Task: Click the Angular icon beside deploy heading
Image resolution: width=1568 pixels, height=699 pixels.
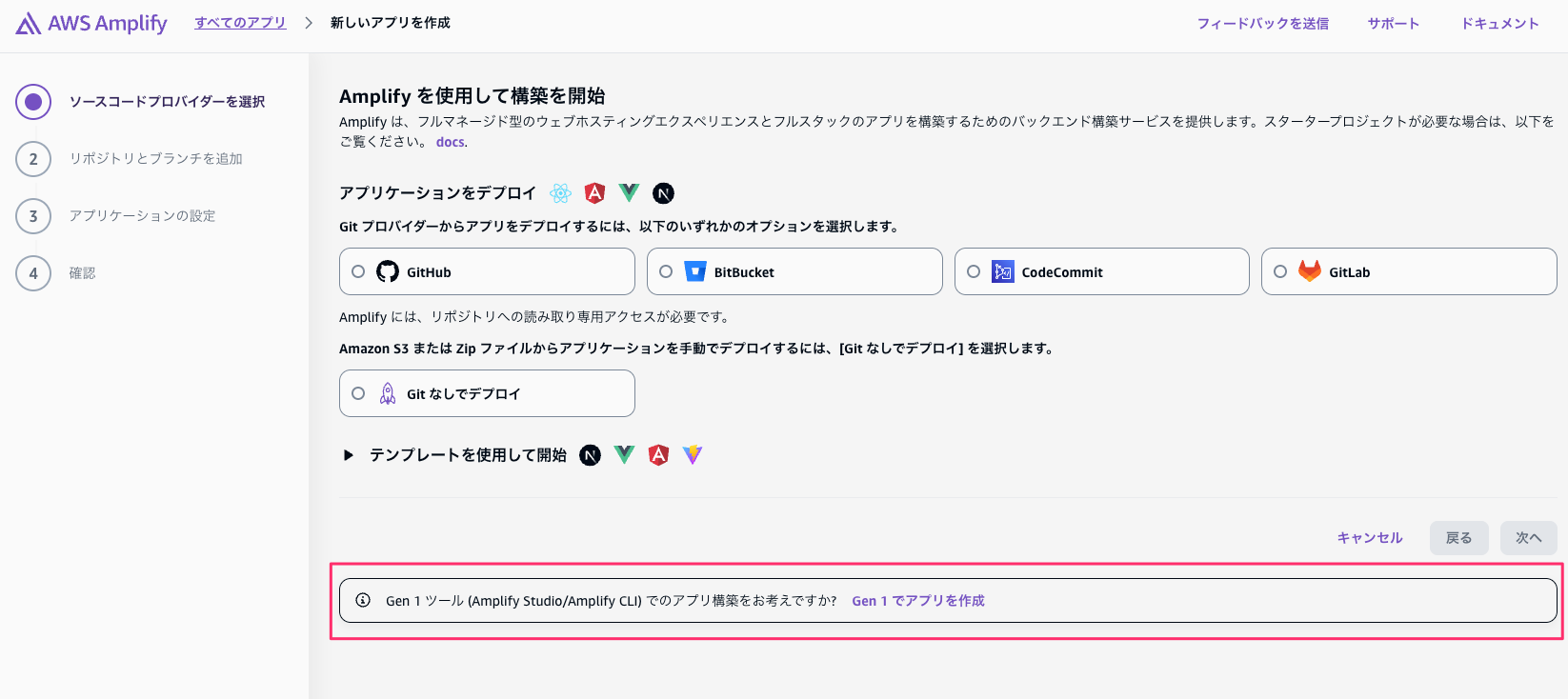Action: (594, 193)
